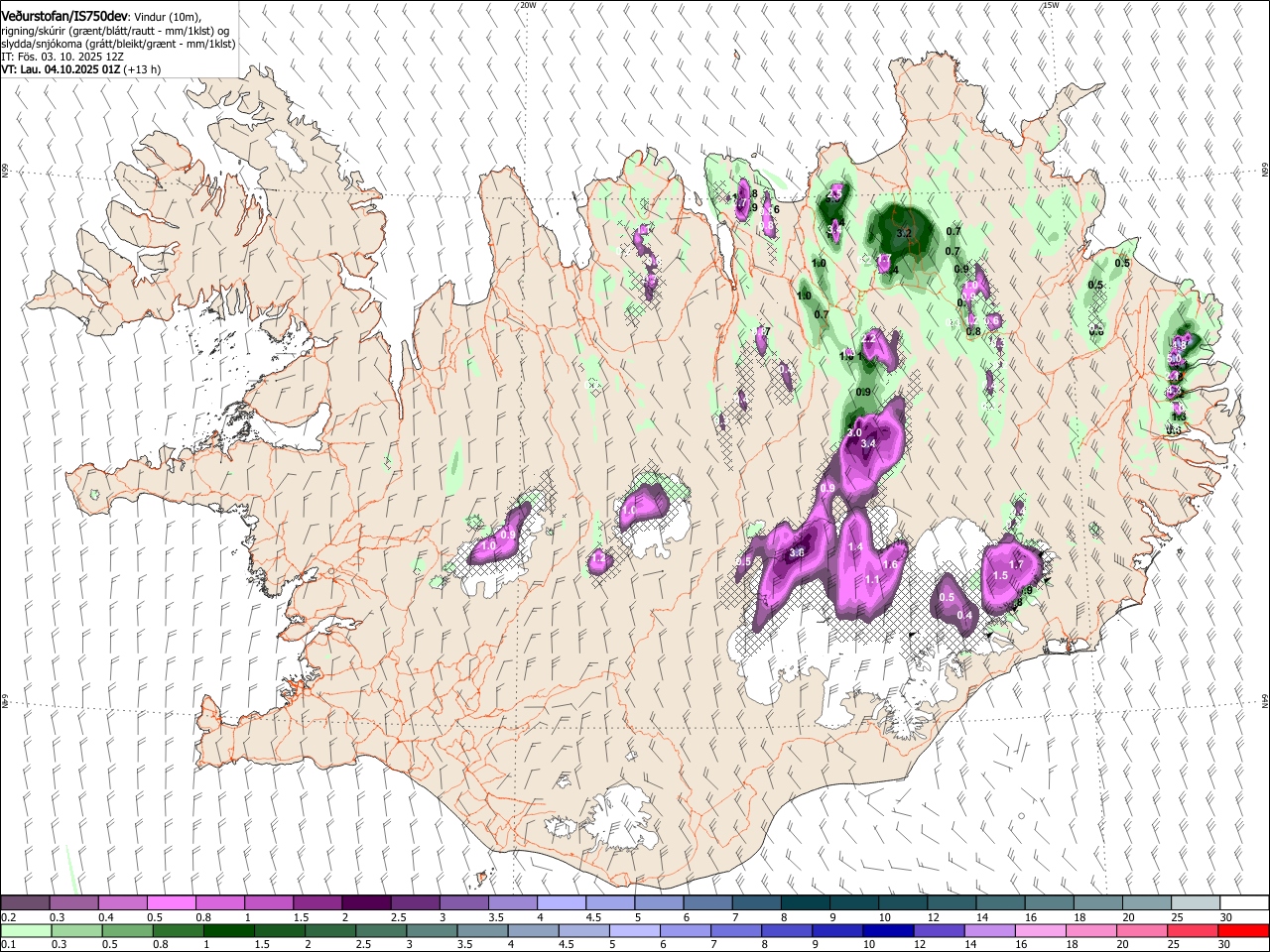Image resolution: width=1270 pixels, height=952 pixels.
Task: Click the red 30 swatch in bottom legend row
Action: tap(1244, 930)
